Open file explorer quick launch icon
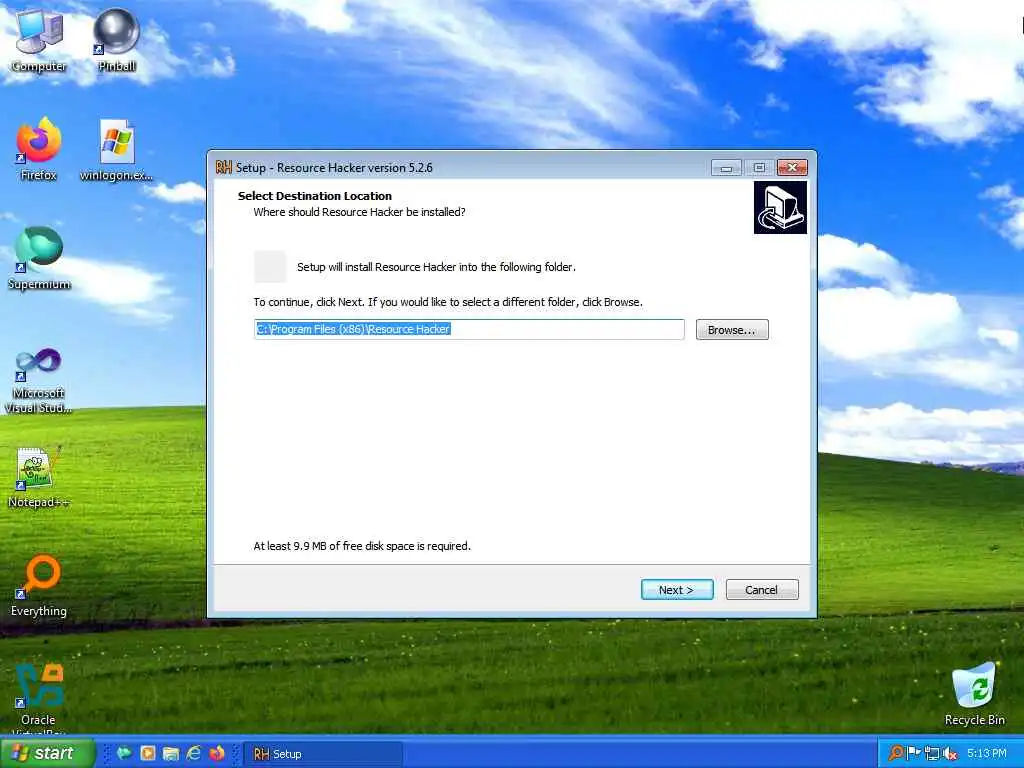This screenshot has height=768, width=1024. click(x=170, y=753)
